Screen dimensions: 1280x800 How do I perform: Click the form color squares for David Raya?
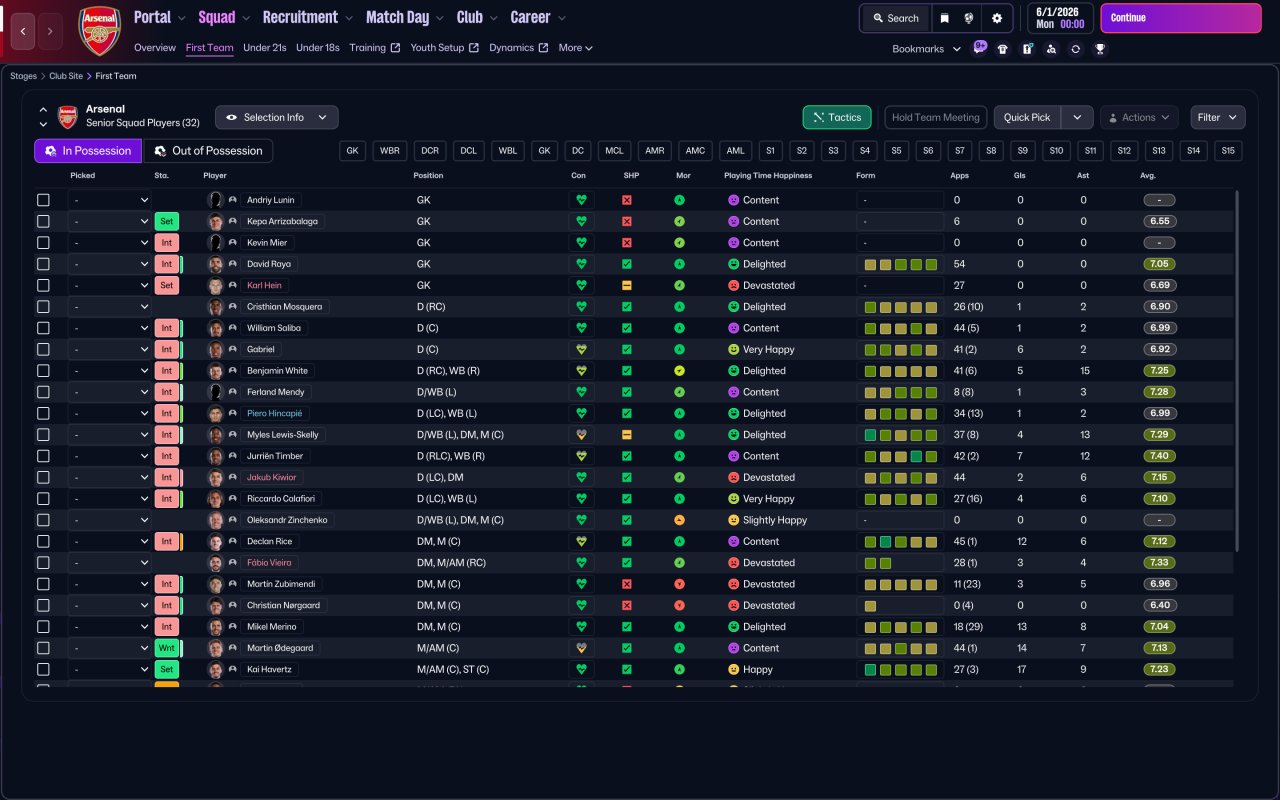click(900, 264)
